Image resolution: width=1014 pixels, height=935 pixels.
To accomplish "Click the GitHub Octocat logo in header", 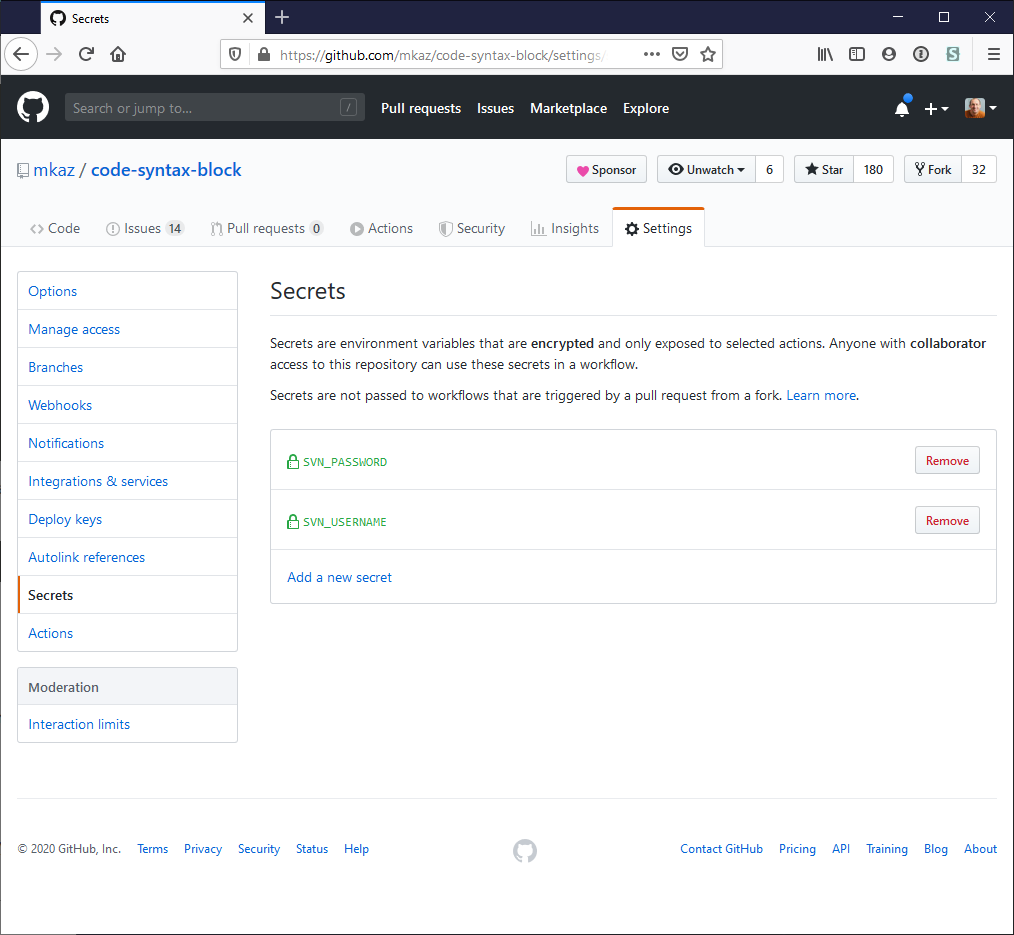I will (x=32, y=107).
